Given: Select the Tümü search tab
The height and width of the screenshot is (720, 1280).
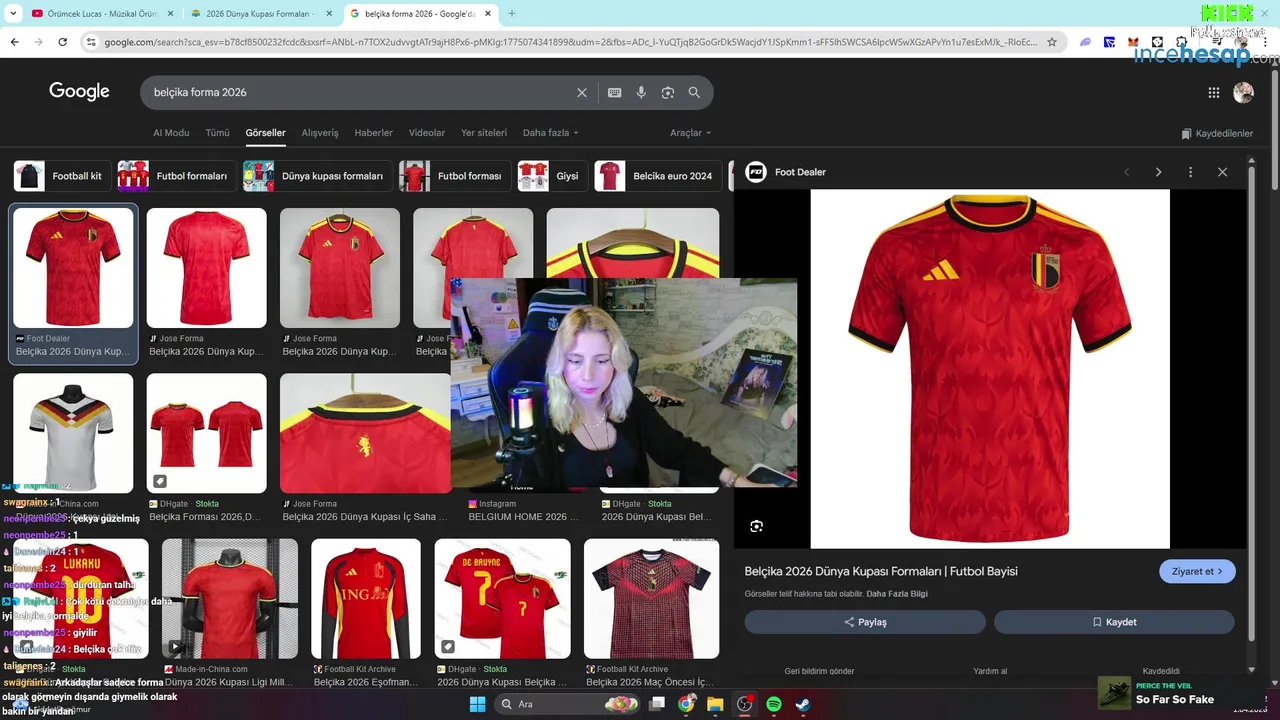Looking at the screenshot, I should [217, 133].
